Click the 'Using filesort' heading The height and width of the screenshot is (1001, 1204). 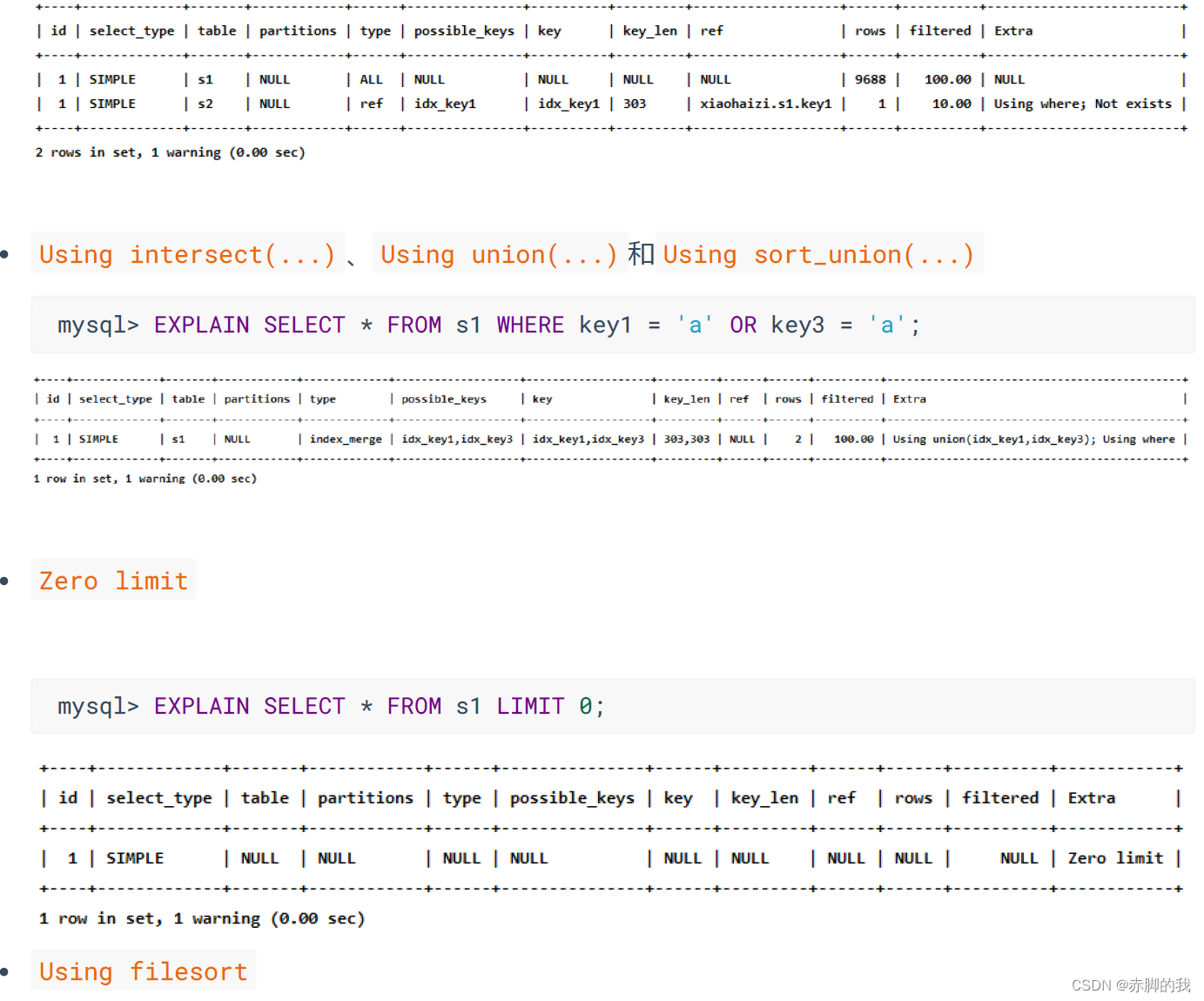[x=144, y=971]
